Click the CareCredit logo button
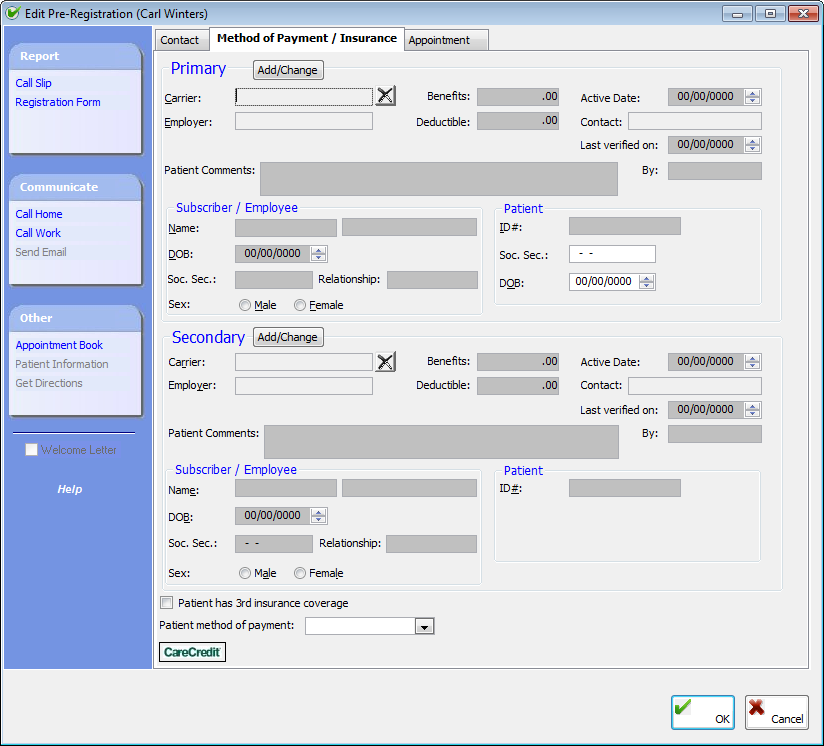Screen dimensions: 824x746 [x=193, y=652]
